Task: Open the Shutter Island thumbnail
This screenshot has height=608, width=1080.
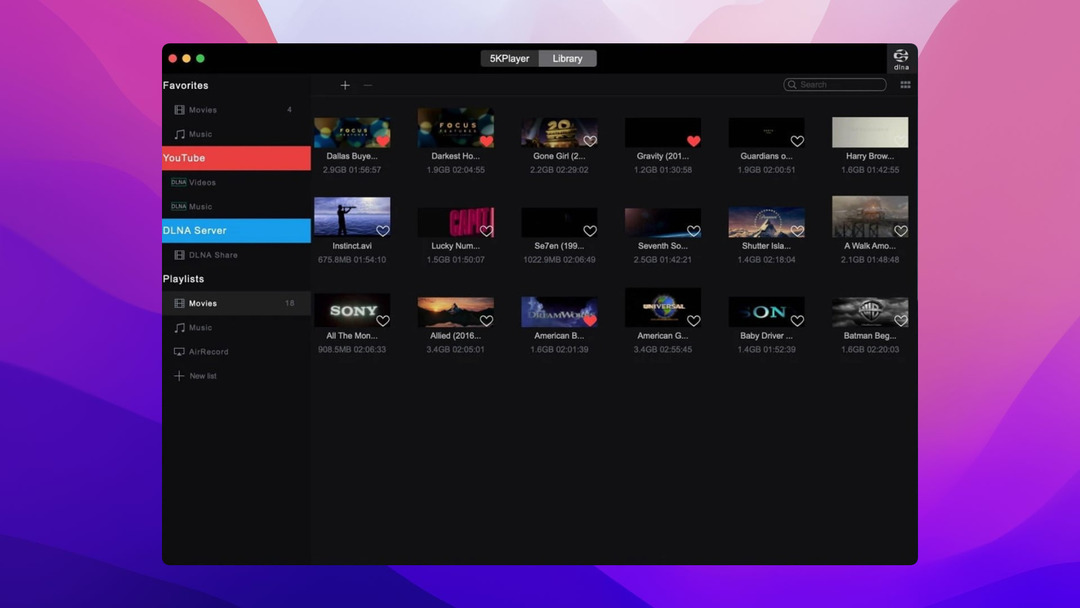Action: point(767,222)
